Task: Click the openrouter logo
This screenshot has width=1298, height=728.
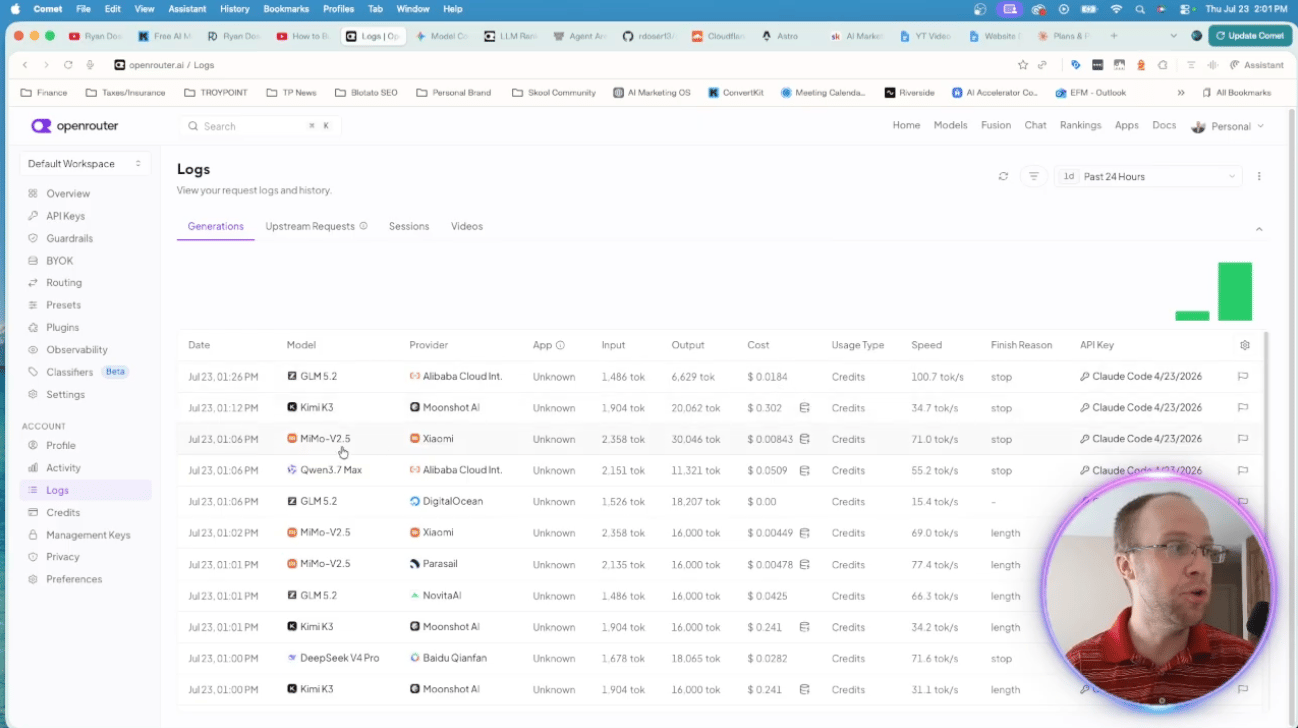Action: tap(74, 126)
